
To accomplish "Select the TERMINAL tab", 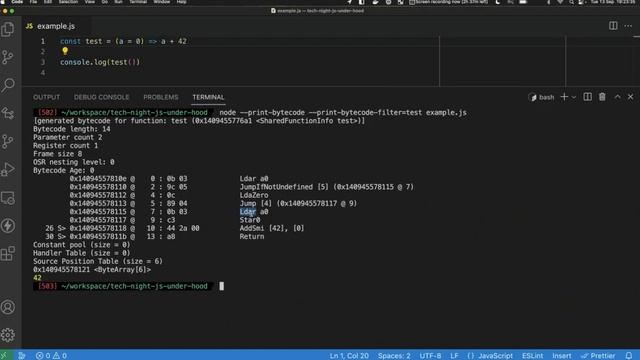I will [208, 97].
